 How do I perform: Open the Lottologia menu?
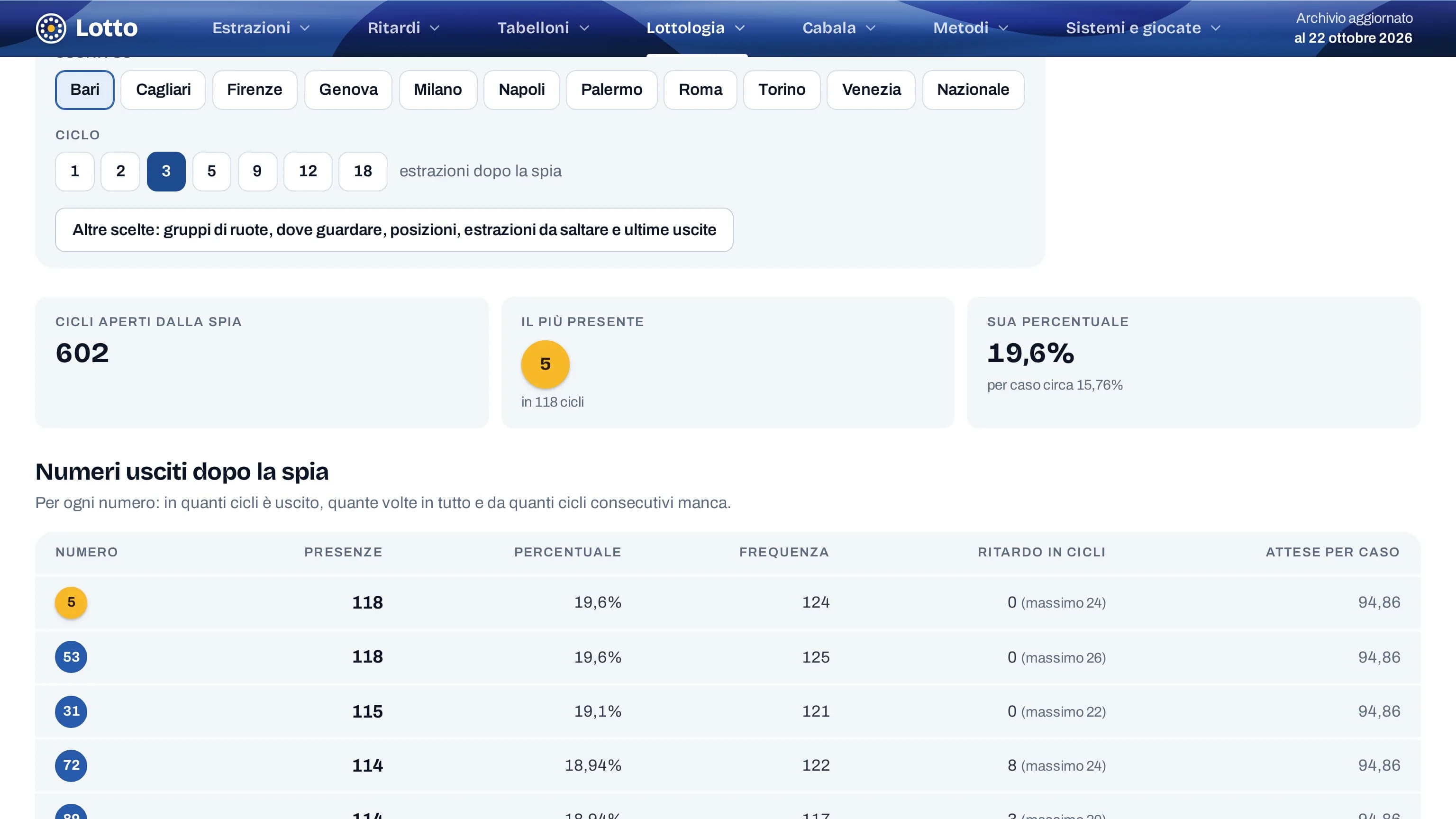coord(696,27)
